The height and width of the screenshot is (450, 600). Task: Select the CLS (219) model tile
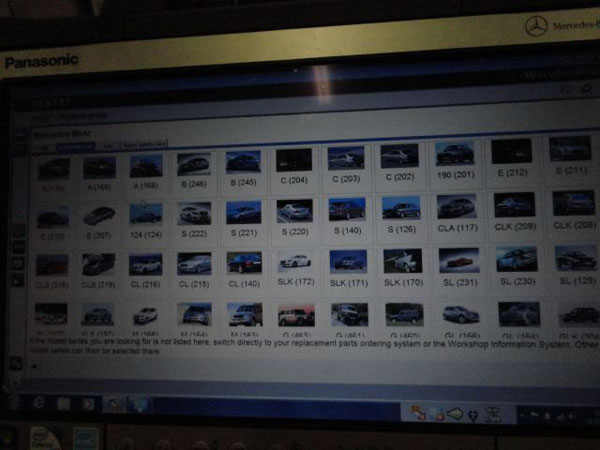click(99, 271)
